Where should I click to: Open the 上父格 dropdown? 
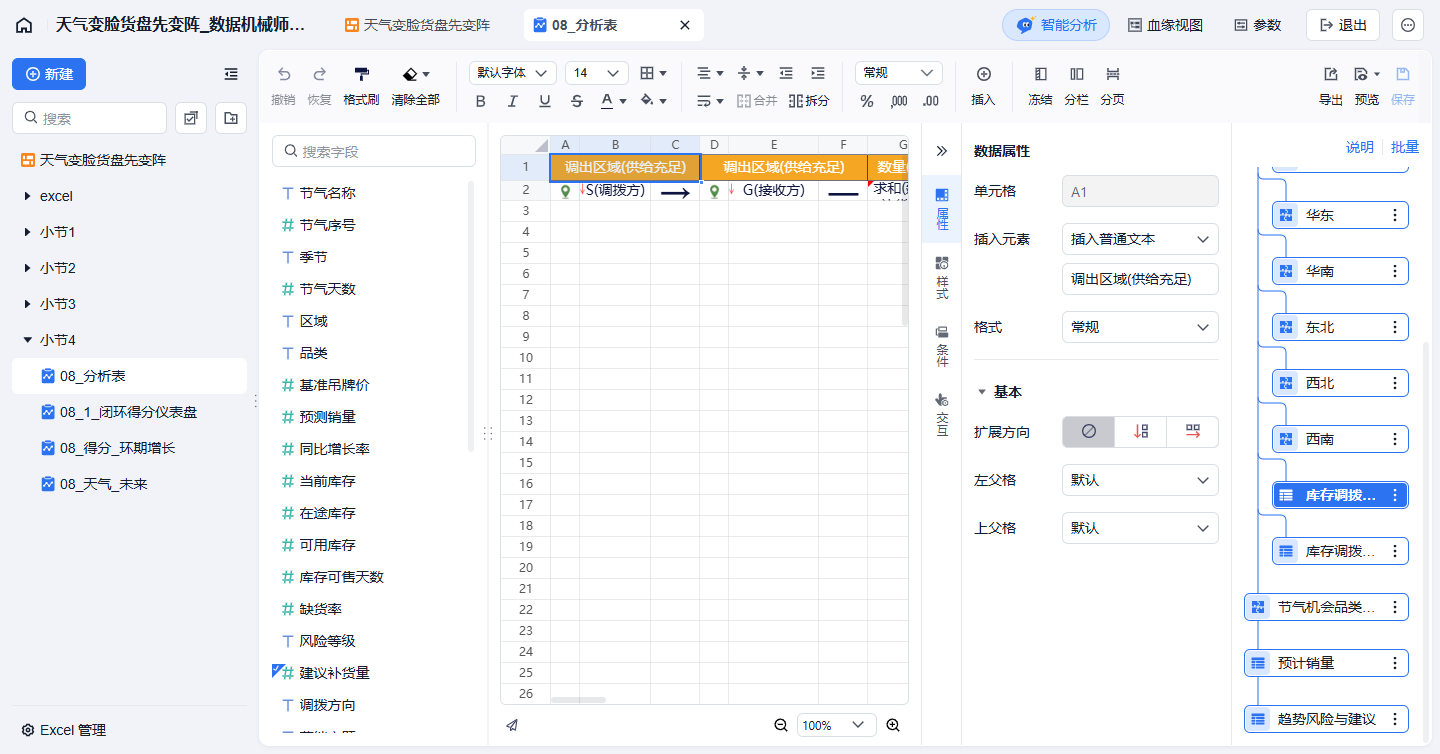point(1140,528)
